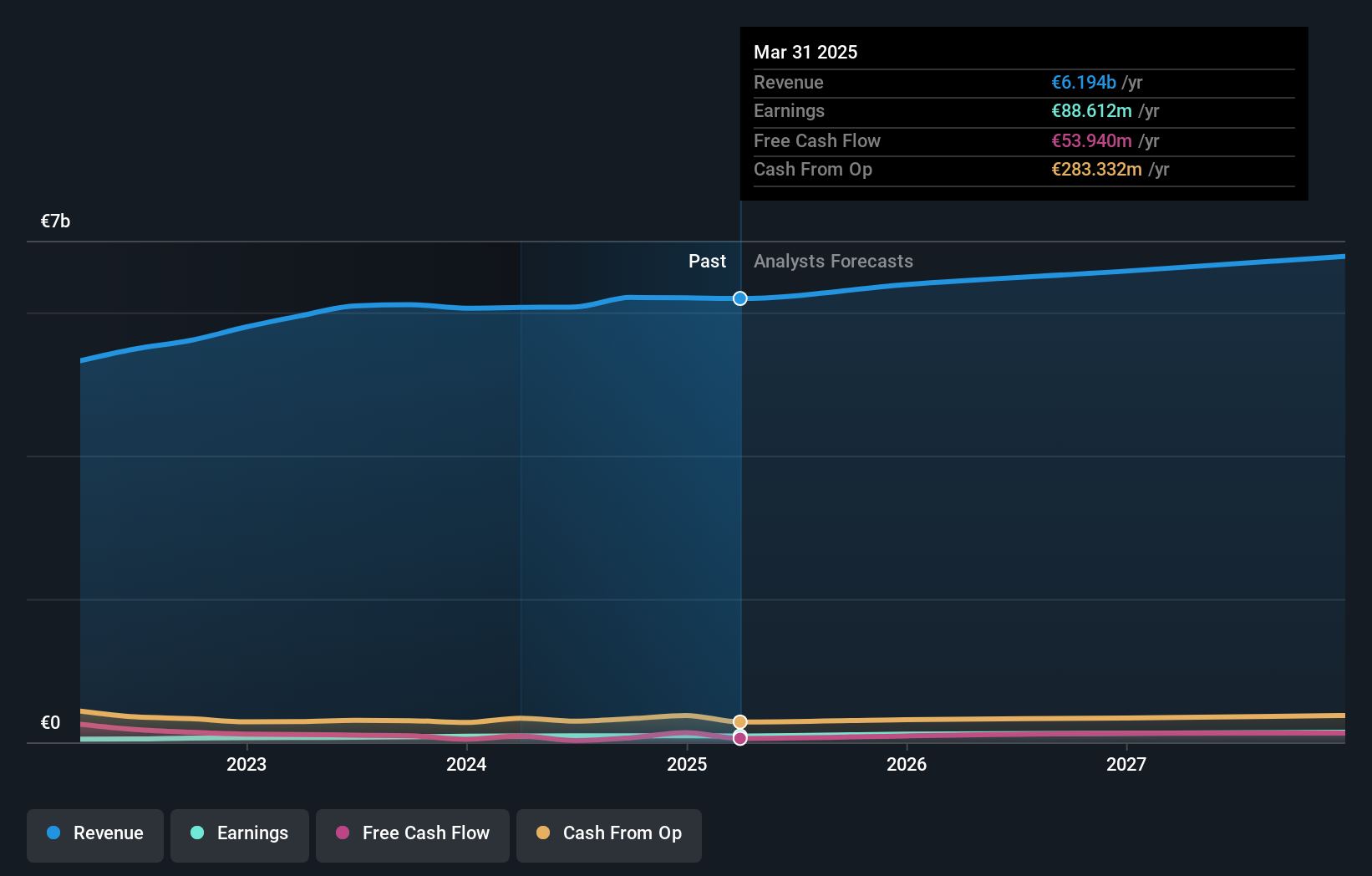Click the €88.612m Earnings value

[1092, 110]
